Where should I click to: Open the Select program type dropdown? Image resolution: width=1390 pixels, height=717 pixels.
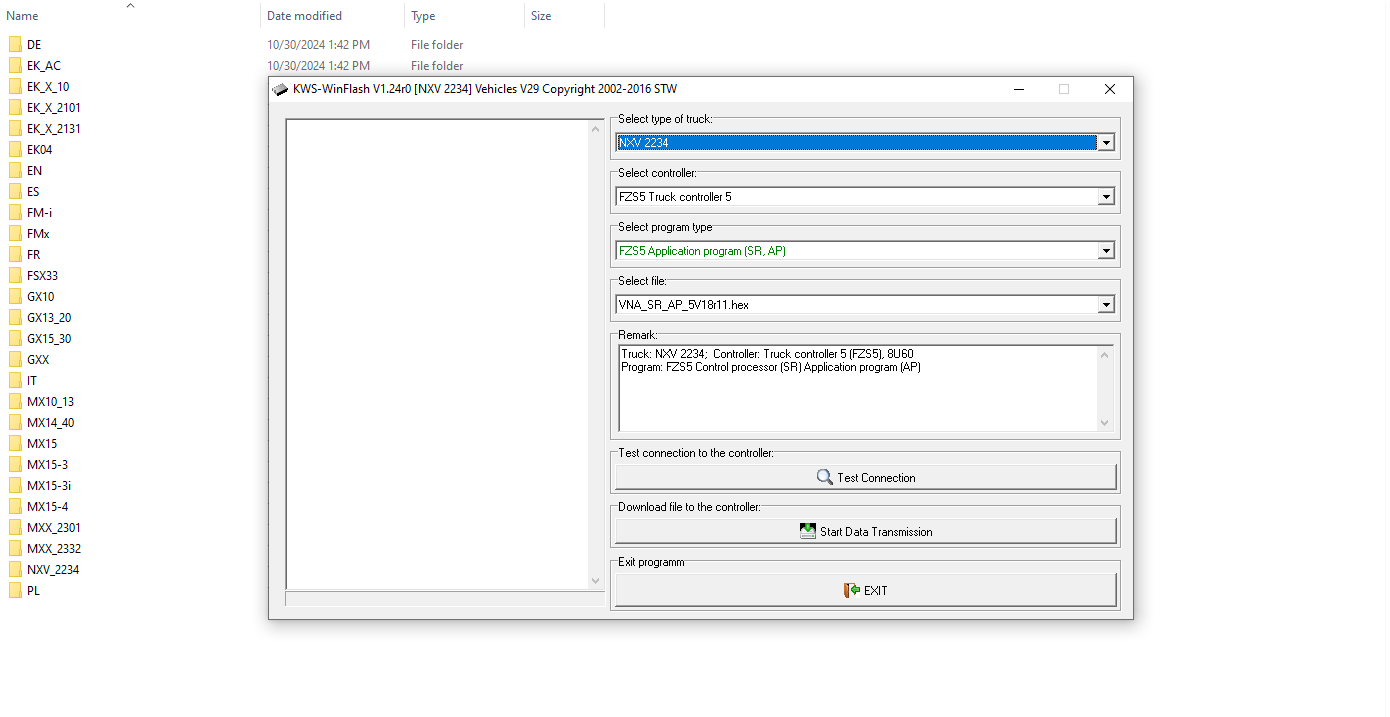coord(1105,250)
